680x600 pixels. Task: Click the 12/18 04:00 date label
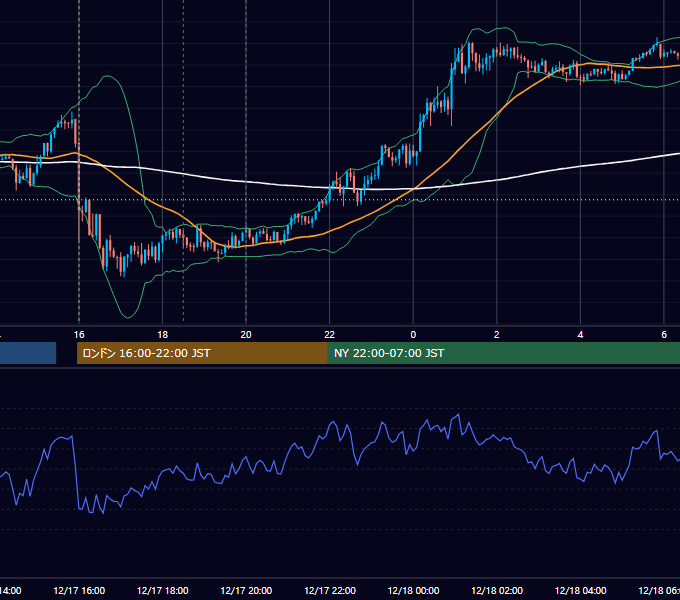pyautogui.click(x=581, y=591)
